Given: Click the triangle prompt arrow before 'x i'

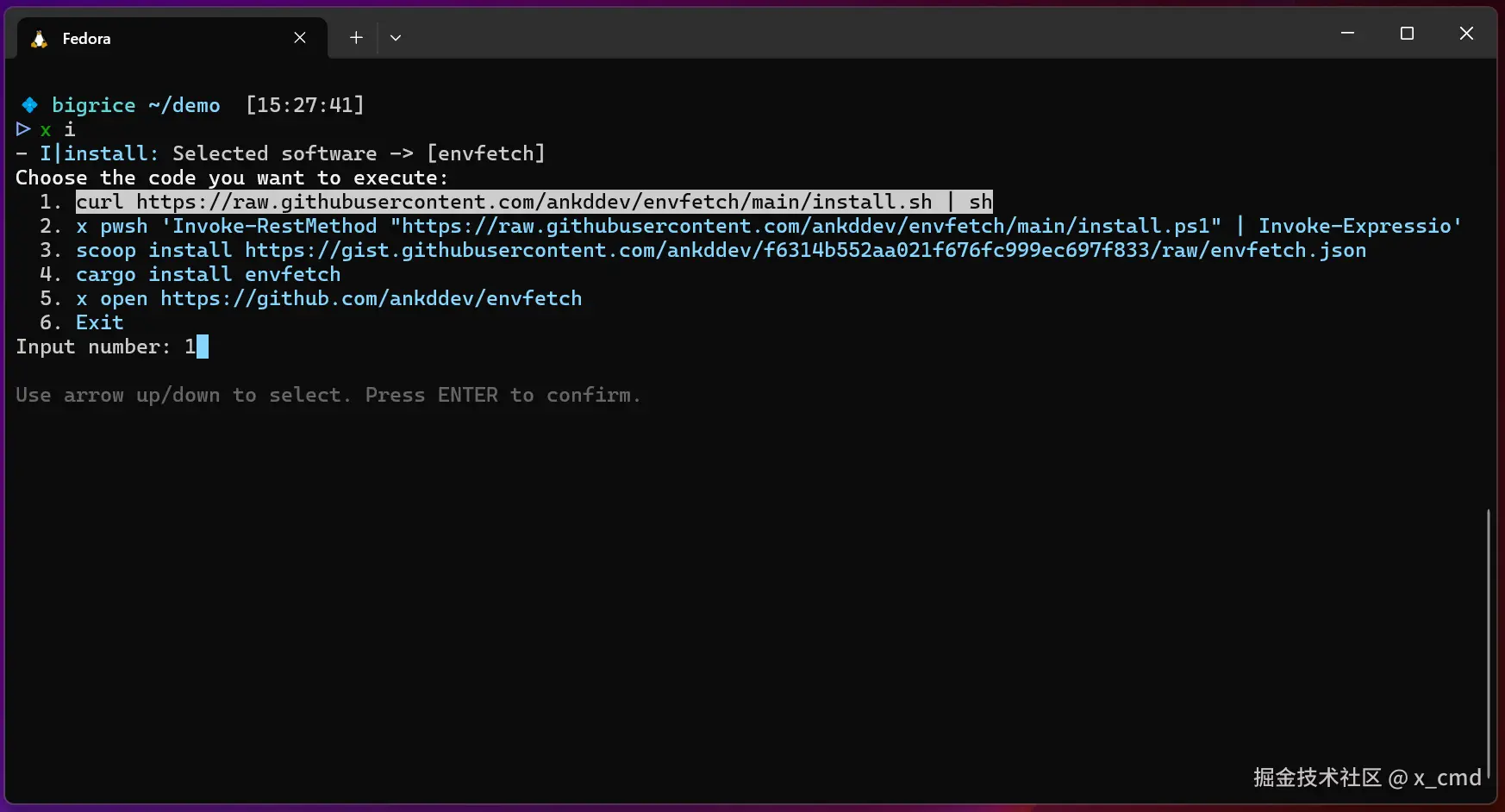Looking at the screenshot, I should (23, 129).
